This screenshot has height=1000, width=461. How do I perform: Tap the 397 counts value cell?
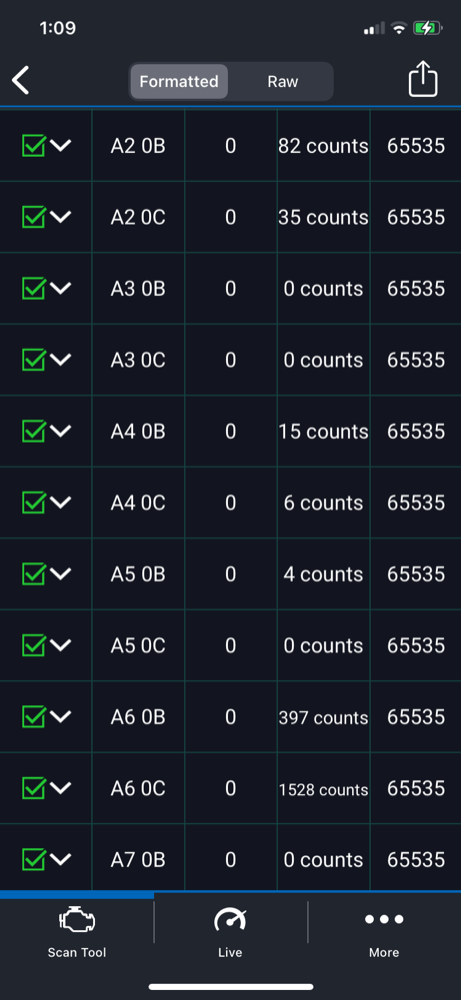[x=323, y=718]
